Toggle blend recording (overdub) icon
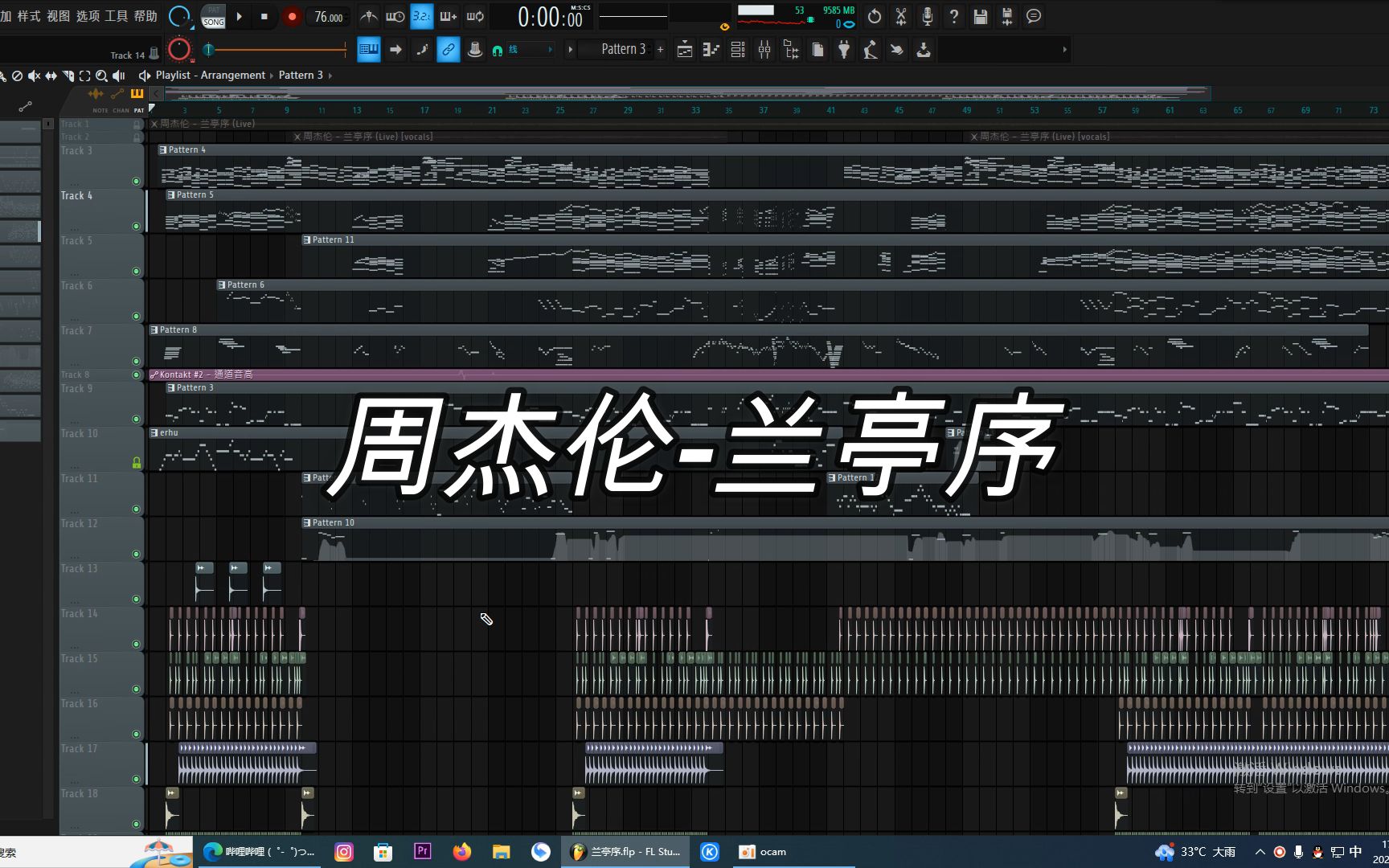The width and height of the screenshot is (1389, 868). [x=448, y=16]
